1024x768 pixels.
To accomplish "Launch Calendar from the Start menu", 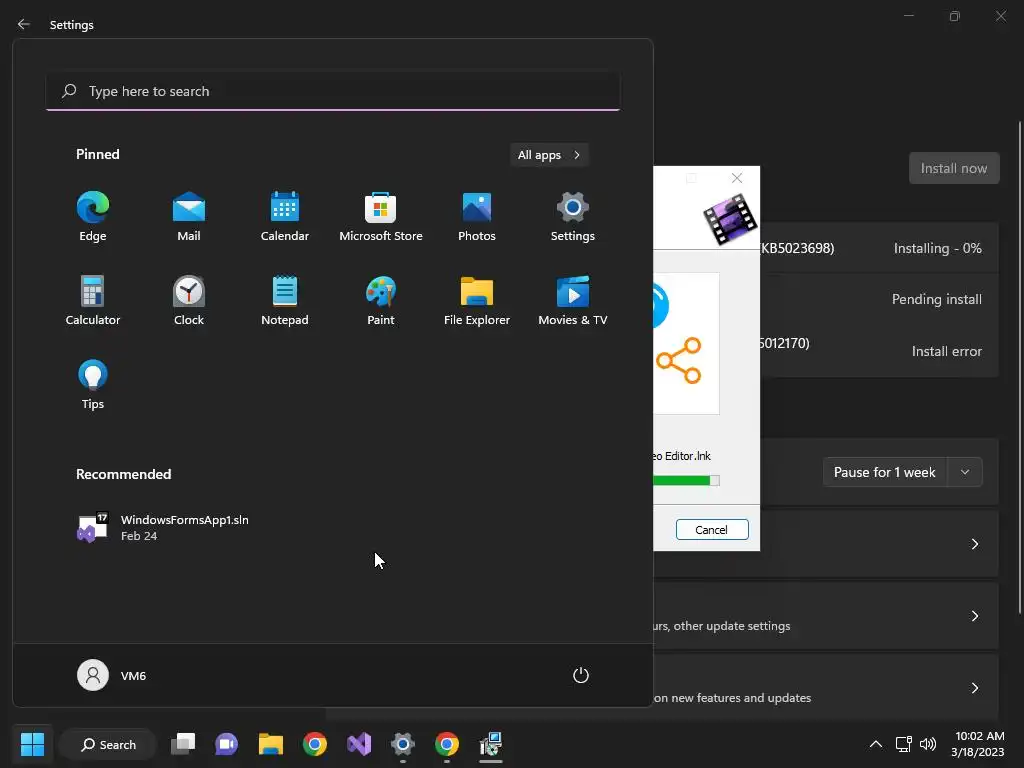I will tap(285, 217).
